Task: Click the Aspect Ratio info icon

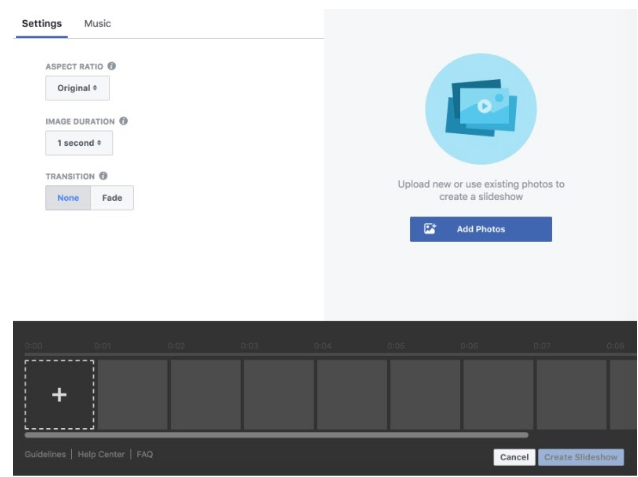Action: 111,66
